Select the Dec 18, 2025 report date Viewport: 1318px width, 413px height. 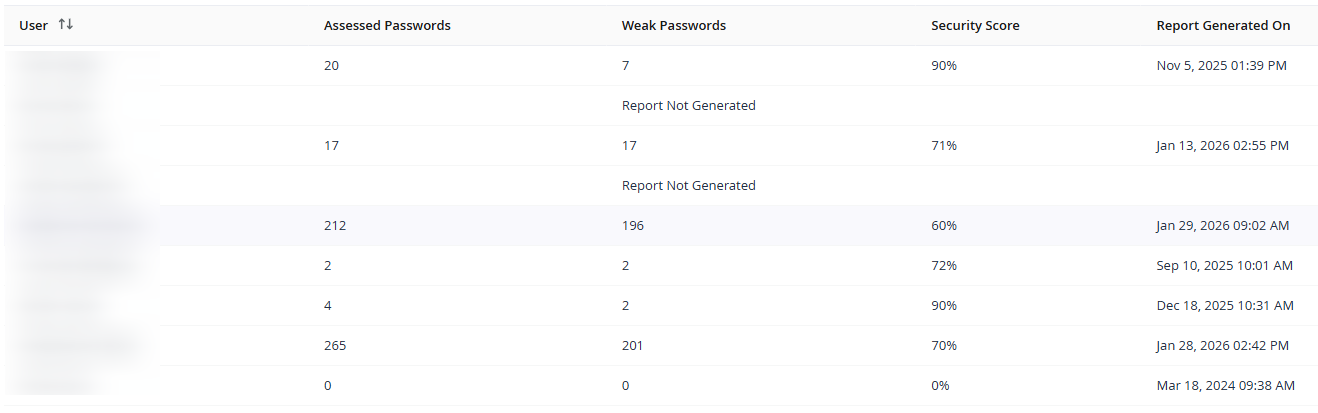1225,305
